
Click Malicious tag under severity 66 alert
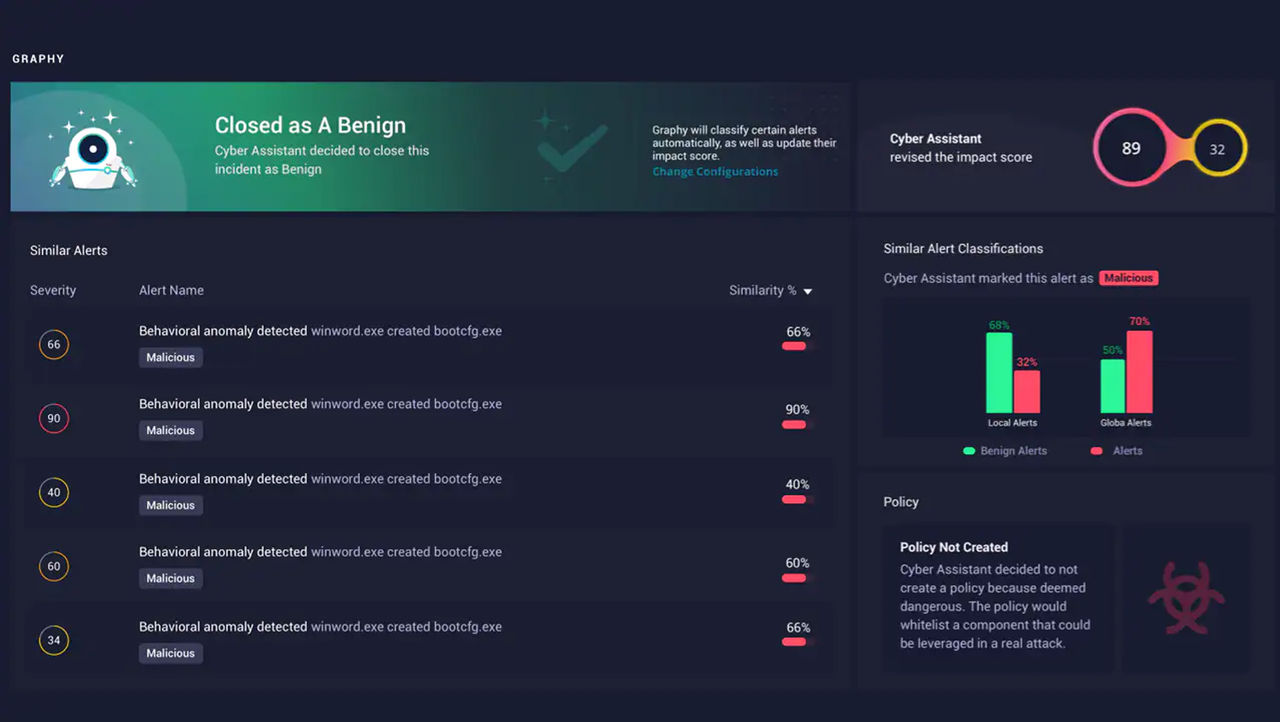pos(171,357)
